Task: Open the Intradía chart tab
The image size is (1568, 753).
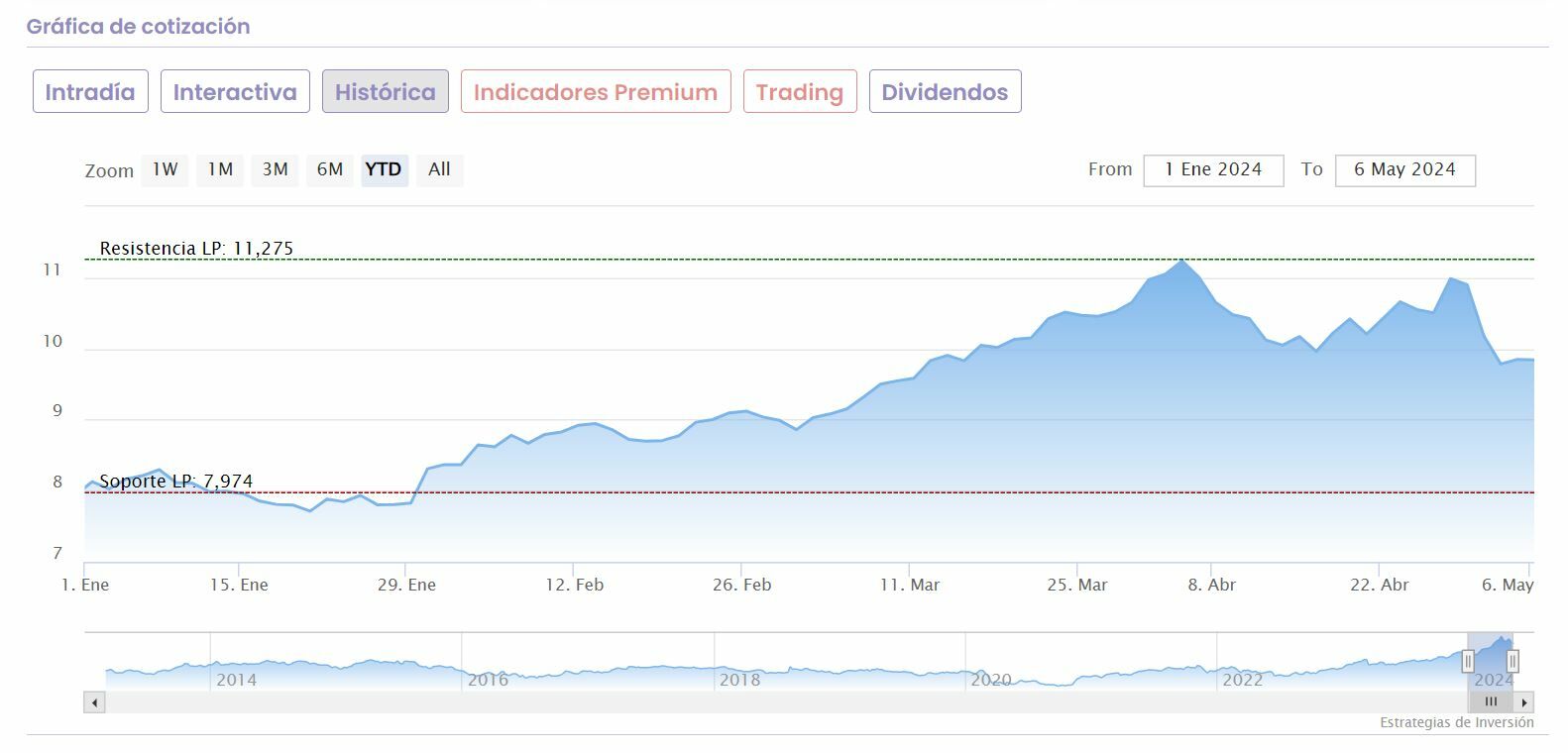Action: click(x=90, y=92)
